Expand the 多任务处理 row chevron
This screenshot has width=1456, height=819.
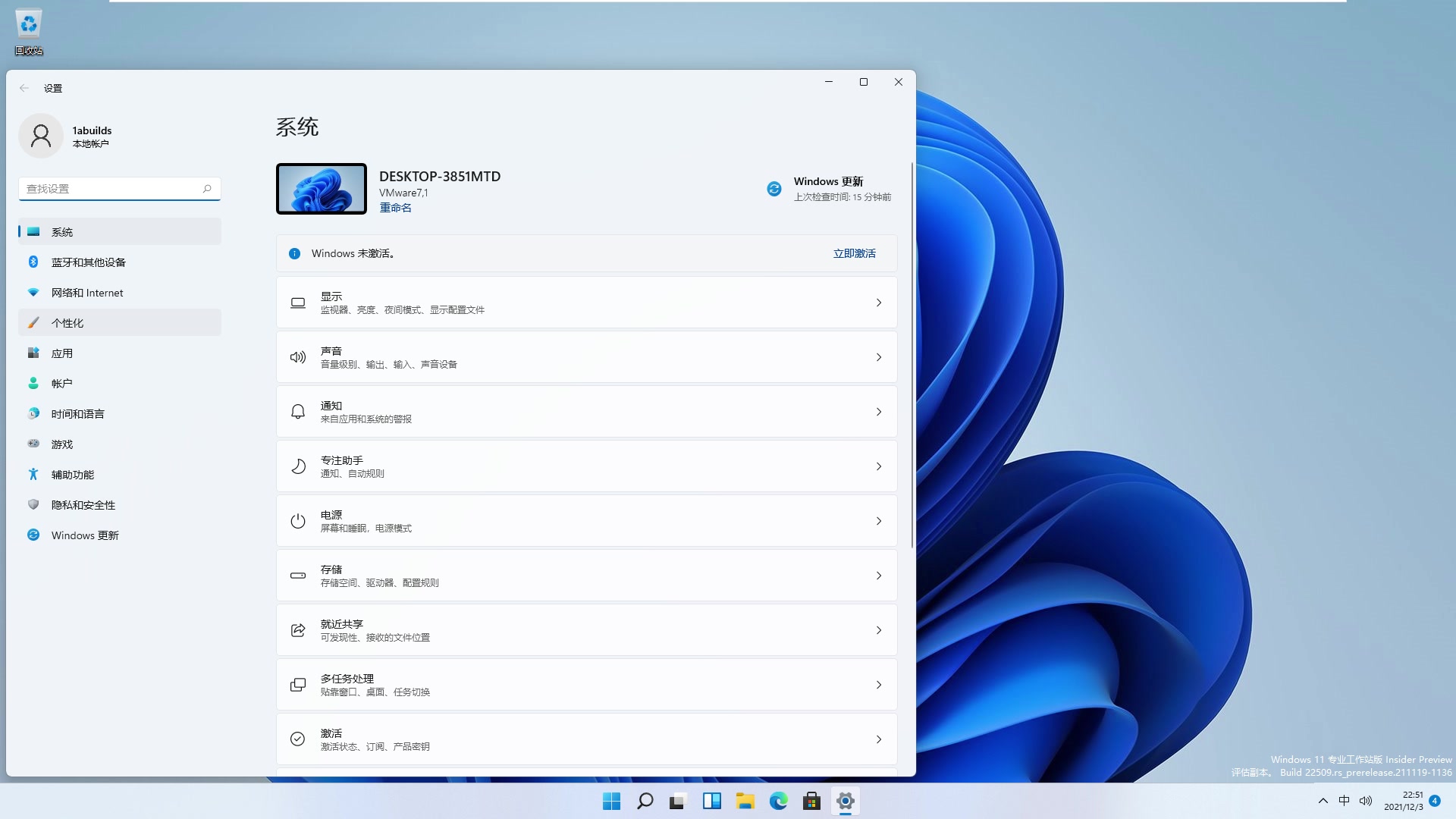[879, 685]
